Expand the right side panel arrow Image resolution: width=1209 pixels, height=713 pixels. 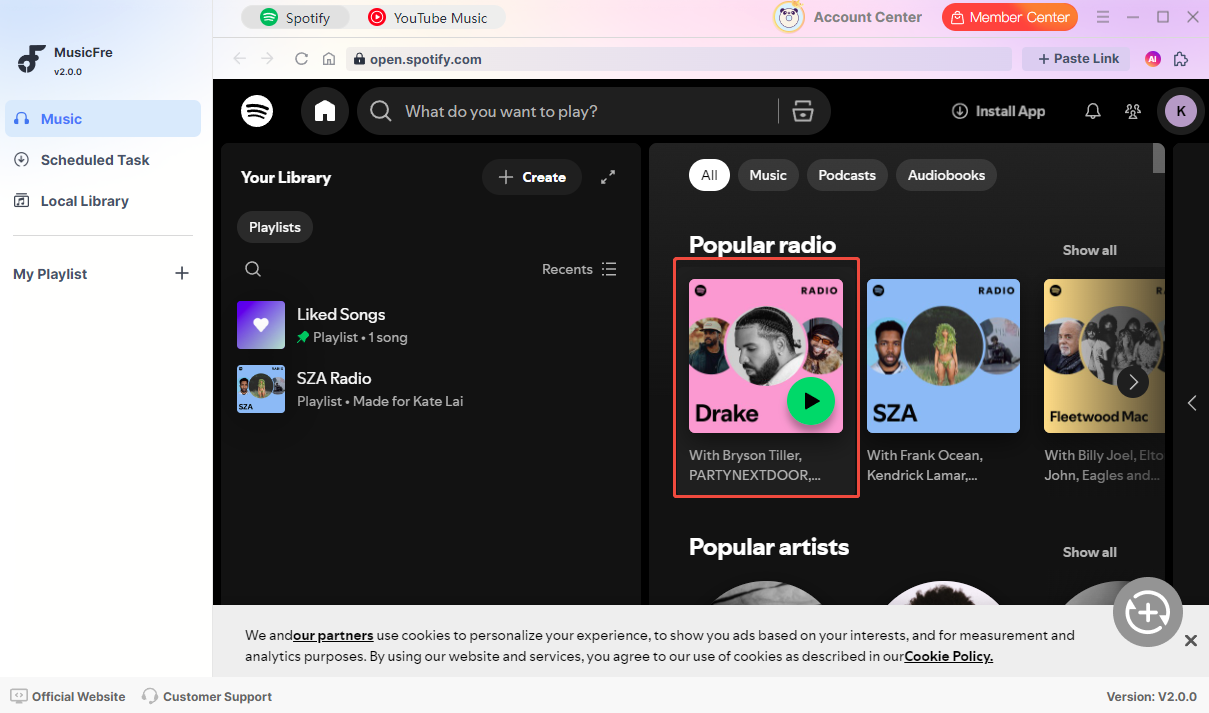pos(1191,403)
